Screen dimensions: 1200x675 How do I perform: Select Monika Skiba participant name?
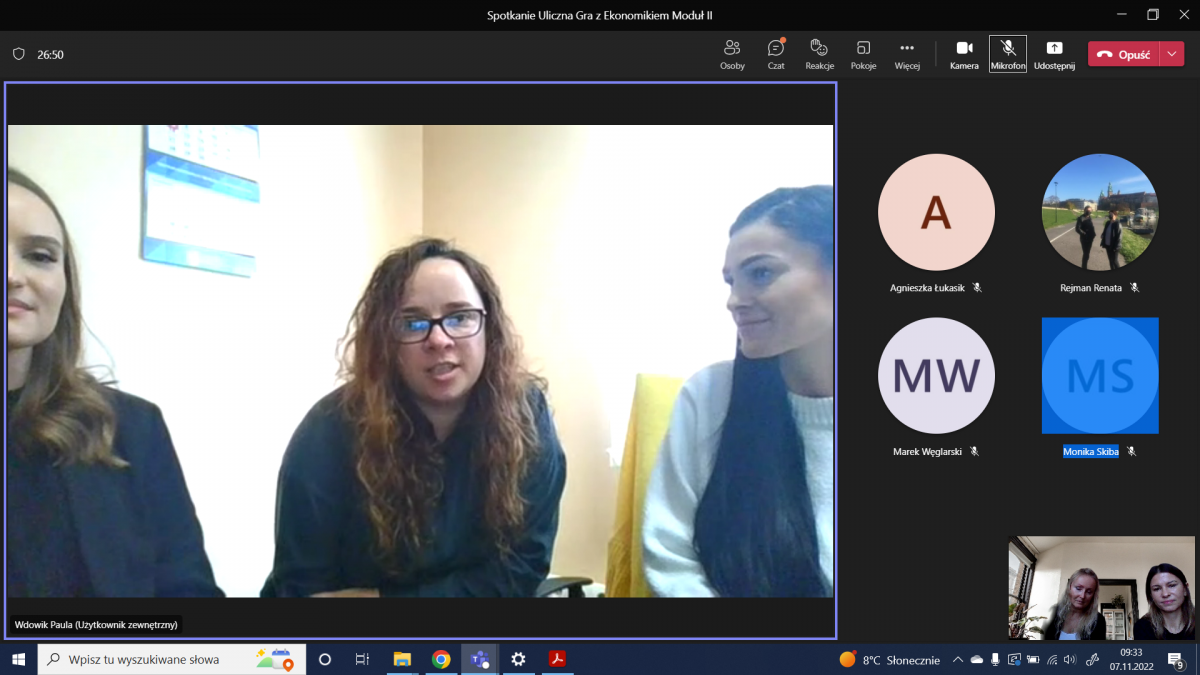pyautogui.click(x=1090, y=451)
